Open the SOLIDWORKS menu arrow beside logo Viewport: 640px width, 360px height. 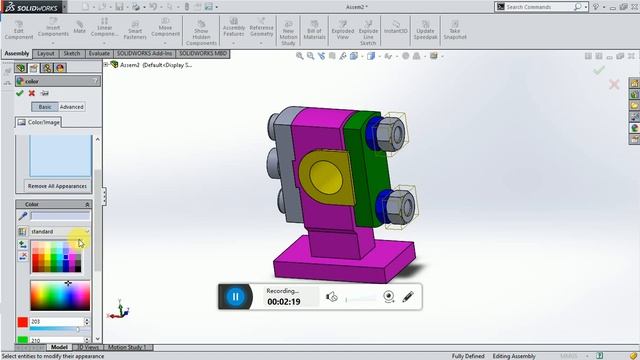tap(65, 7)
